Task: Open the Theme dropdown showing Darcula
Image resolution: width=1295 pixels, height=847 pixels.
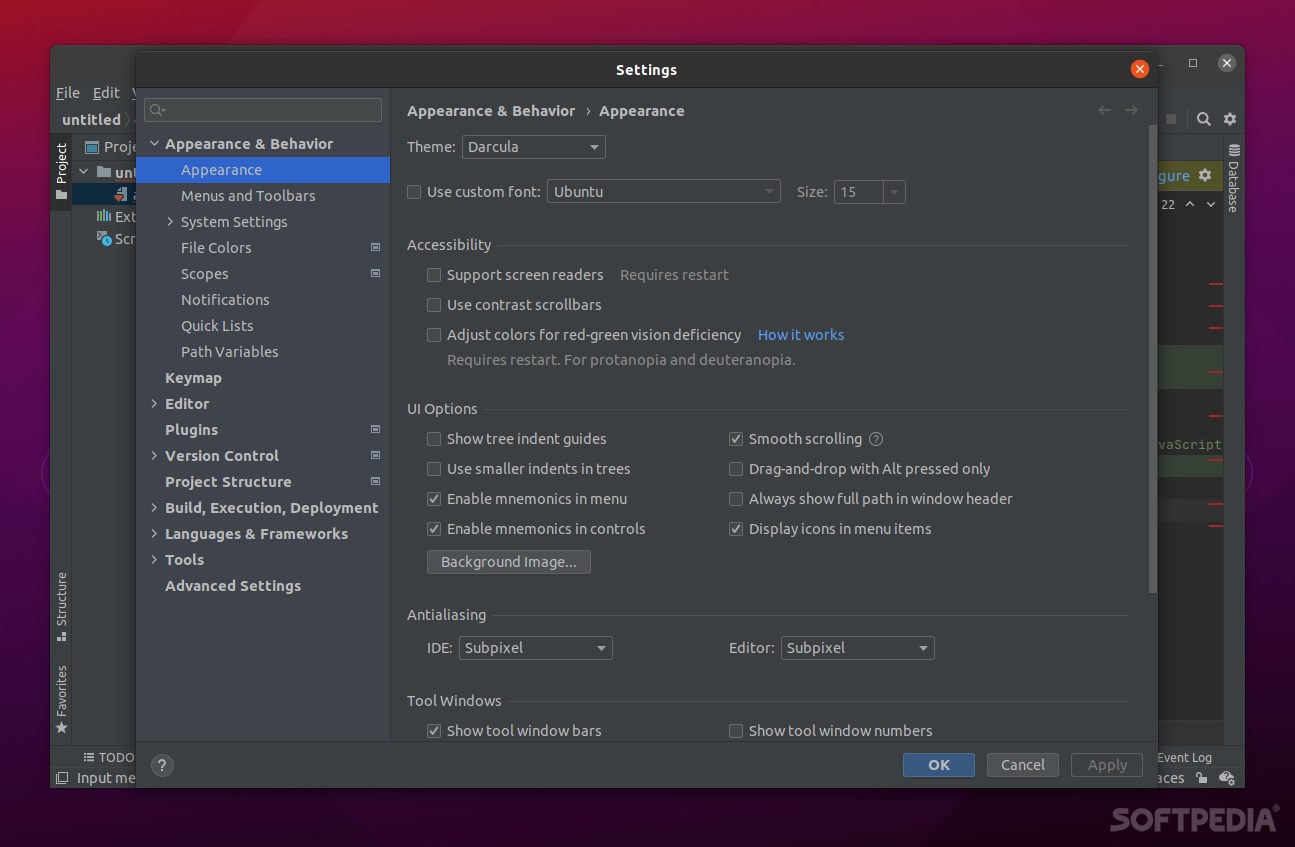Action: click(533, 147)
